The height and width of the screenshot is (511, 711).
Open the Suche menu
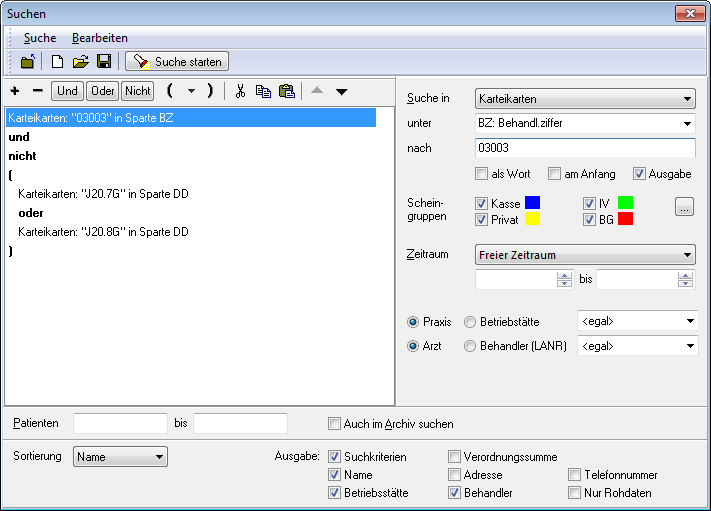click(40, 38)
